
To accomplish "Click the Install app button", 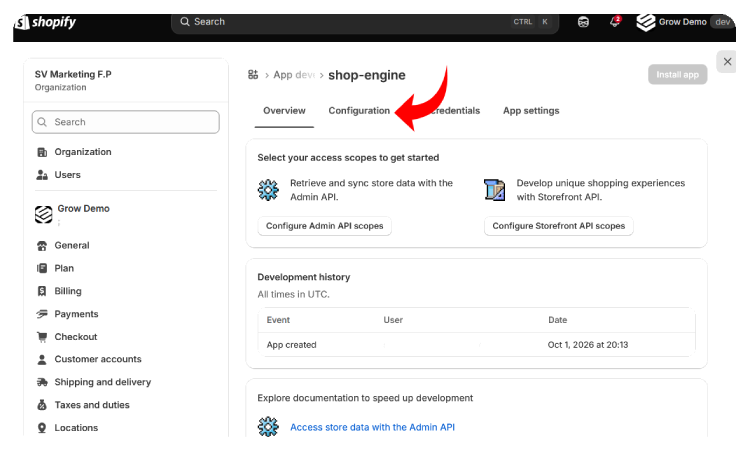I will tap(677, 75).
